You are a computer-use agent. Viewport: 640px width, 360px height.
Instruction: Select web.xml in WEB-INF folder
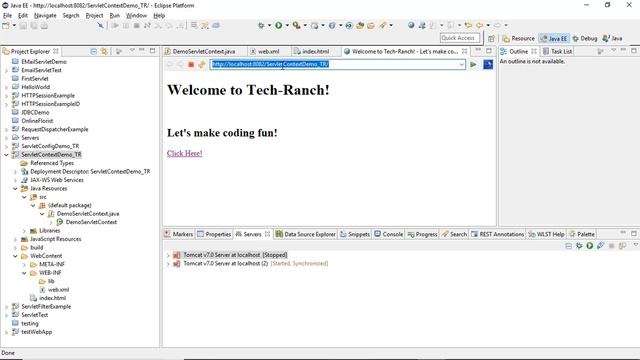click(58, 290)
